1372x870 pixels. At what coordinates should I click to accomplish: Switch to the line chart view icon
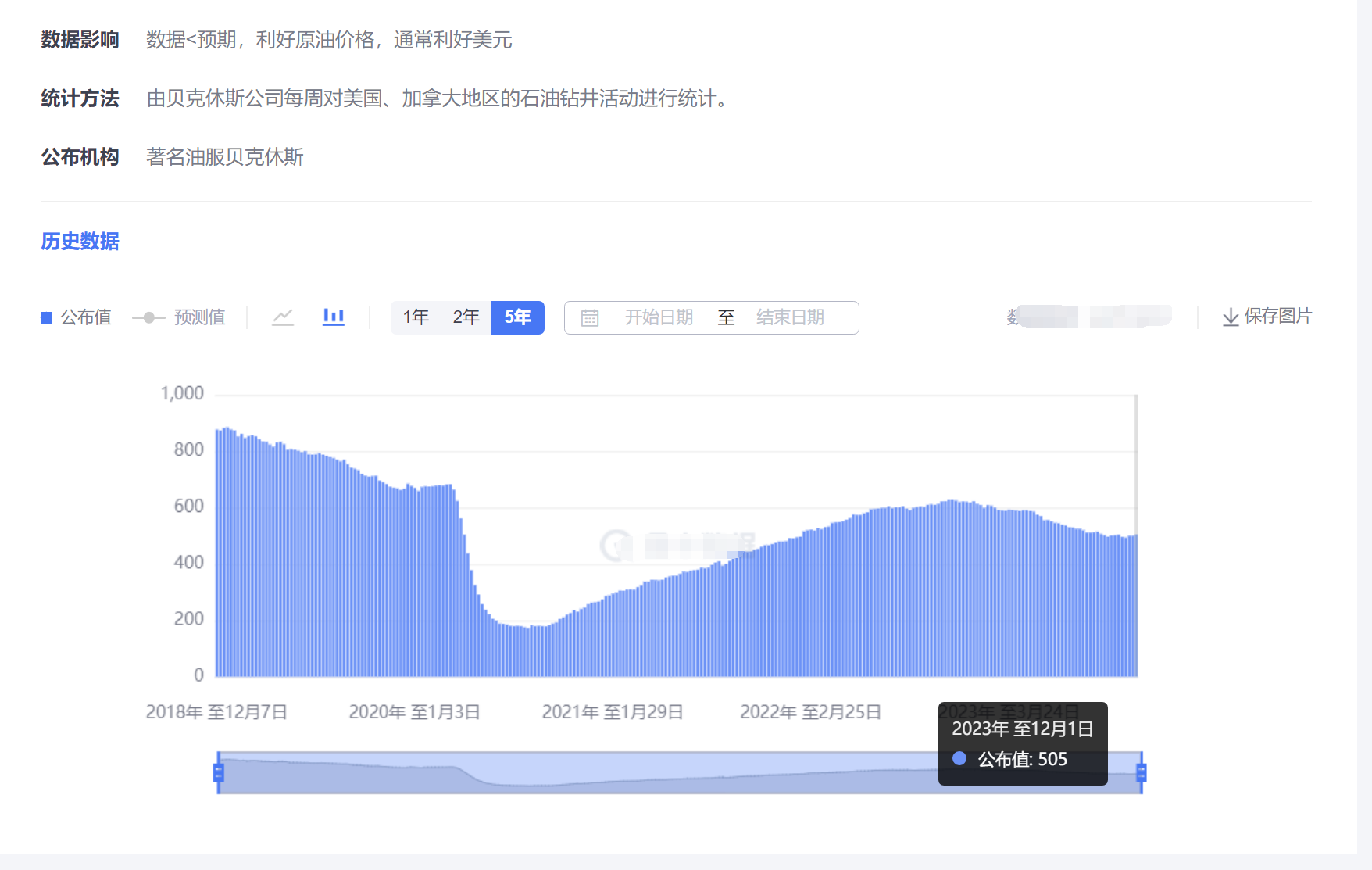(x=282, y=317)
